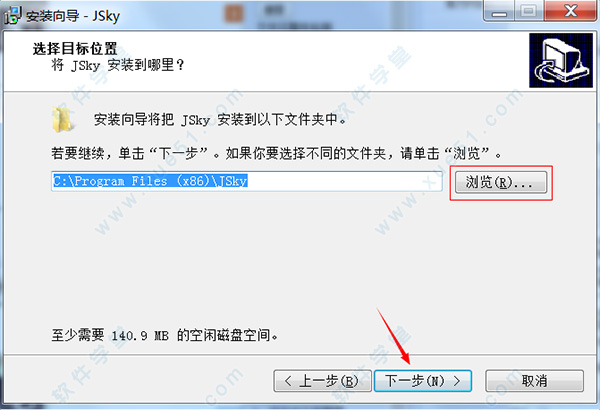The image size is (600, 410).
Task: Click the 选择目标位置 heading
Action: coord(75,49)
